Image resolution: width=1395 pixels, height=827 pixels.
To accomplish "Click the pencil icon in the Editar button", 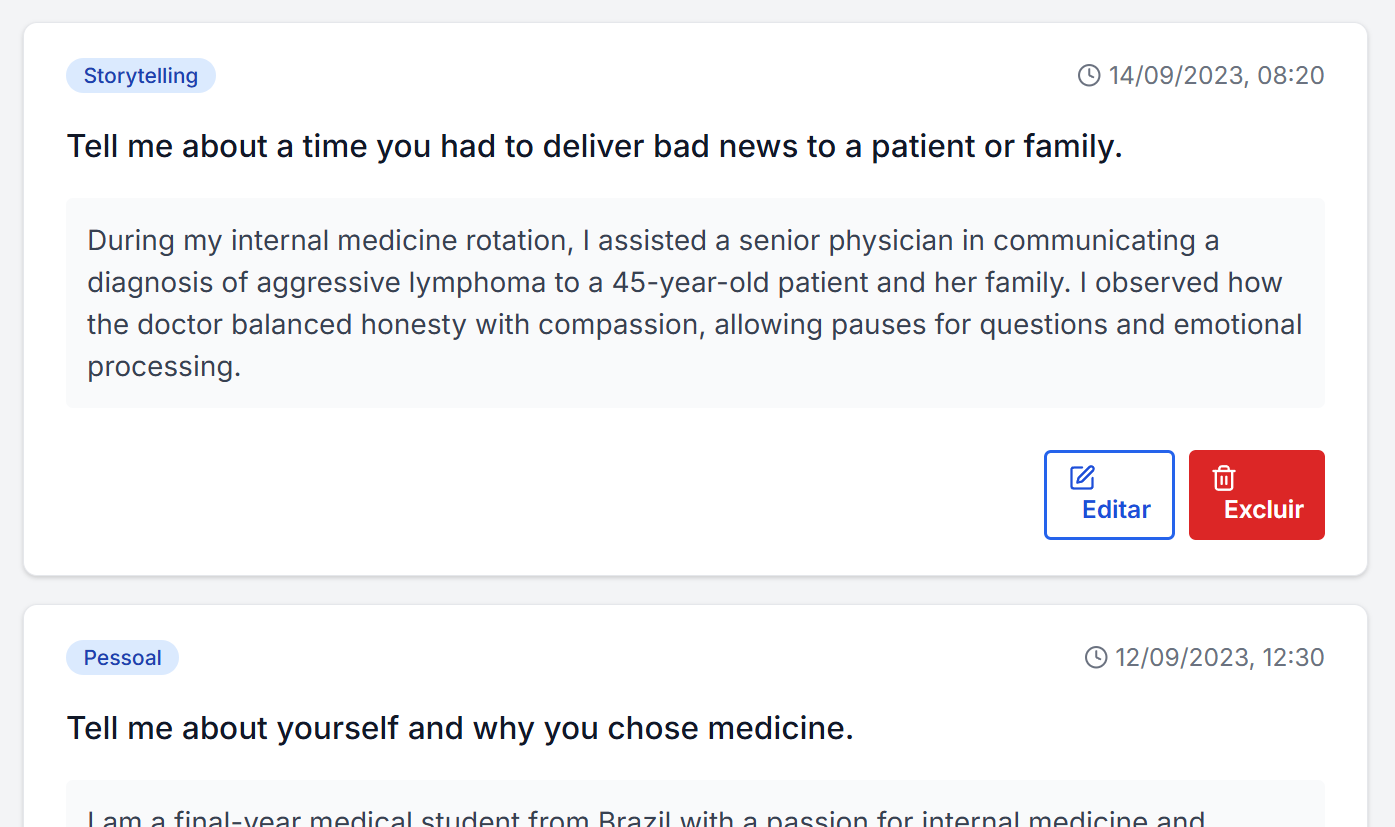I will point(1082,478).
